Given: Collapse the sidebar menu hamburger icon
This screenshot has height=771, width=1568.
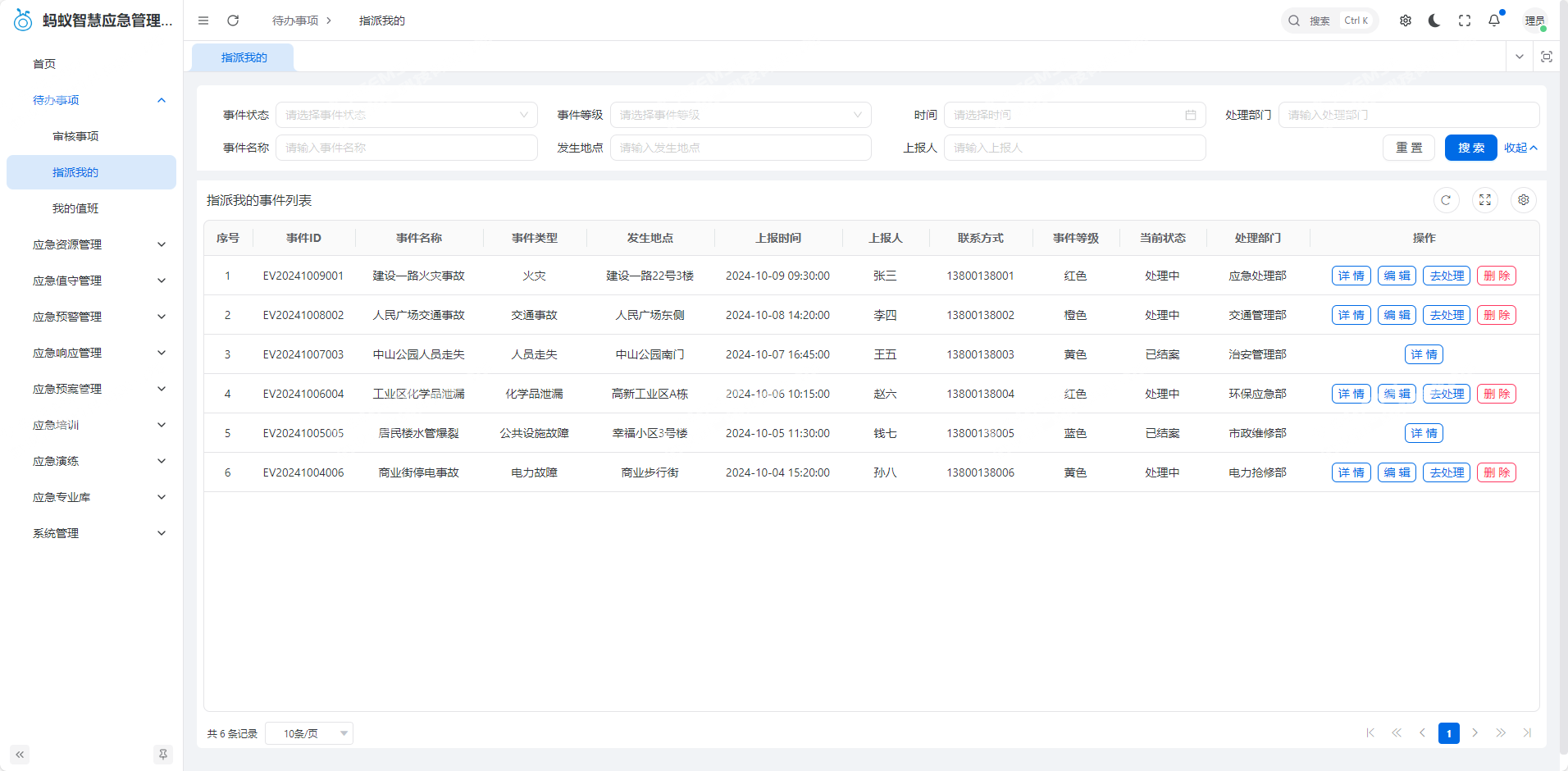Looking at the screenshot, I should click(x=203, y=21).
